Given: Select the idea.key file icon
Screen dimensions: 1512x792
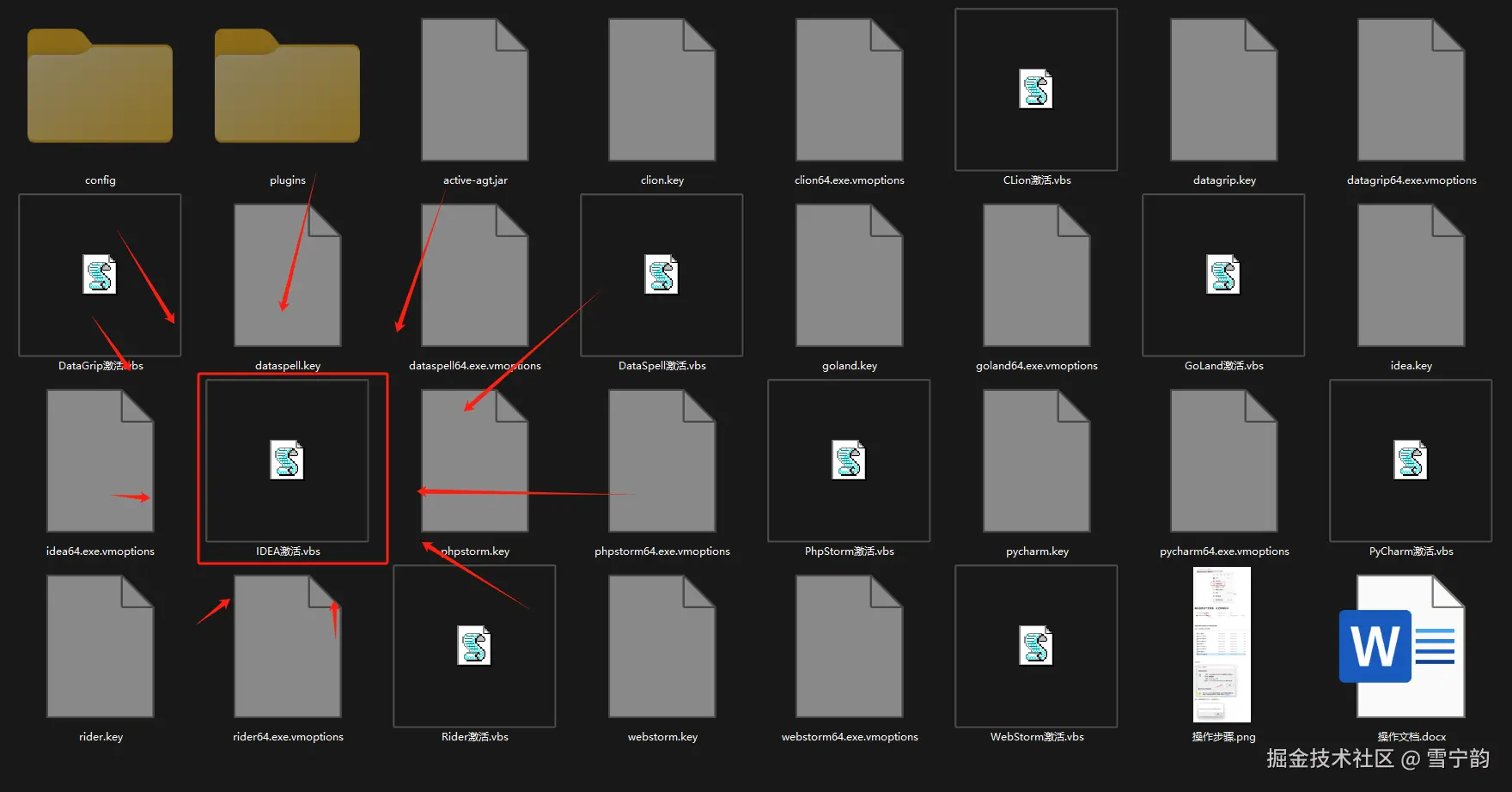Looking at the screenshot, I should (x=1411, y=275).
